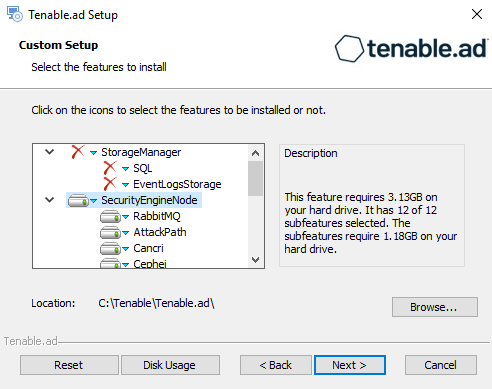Open the install-state dropdown arrow for EventLogsStorage
492x389 pixels.
click(126, 185)
